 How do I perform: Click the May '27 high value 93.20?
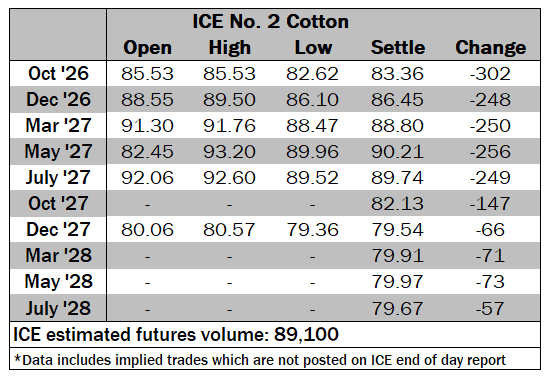[229, 152]
